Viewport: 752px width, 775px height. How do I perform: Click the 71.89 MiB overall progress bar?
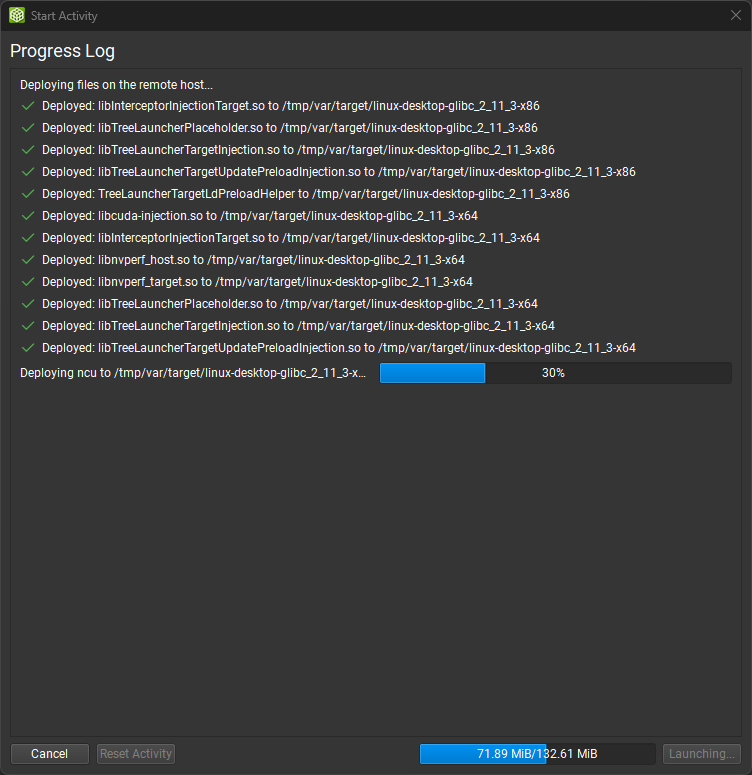[537, 754]
